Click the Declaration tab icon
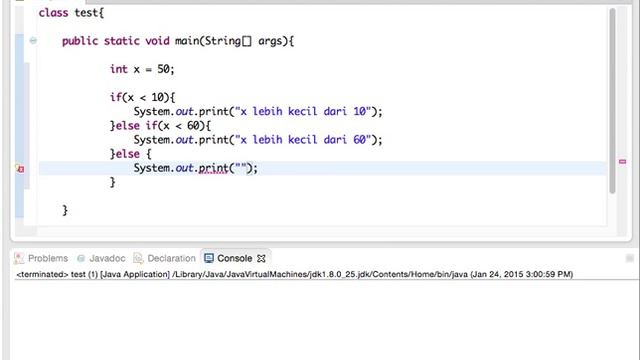 (138, 258)
